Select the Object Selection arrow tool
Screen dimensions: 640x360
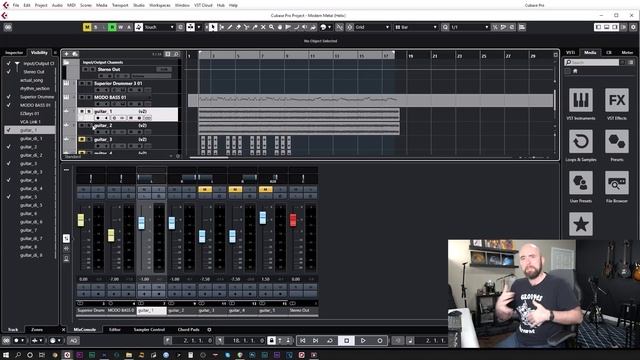[213, 27]
